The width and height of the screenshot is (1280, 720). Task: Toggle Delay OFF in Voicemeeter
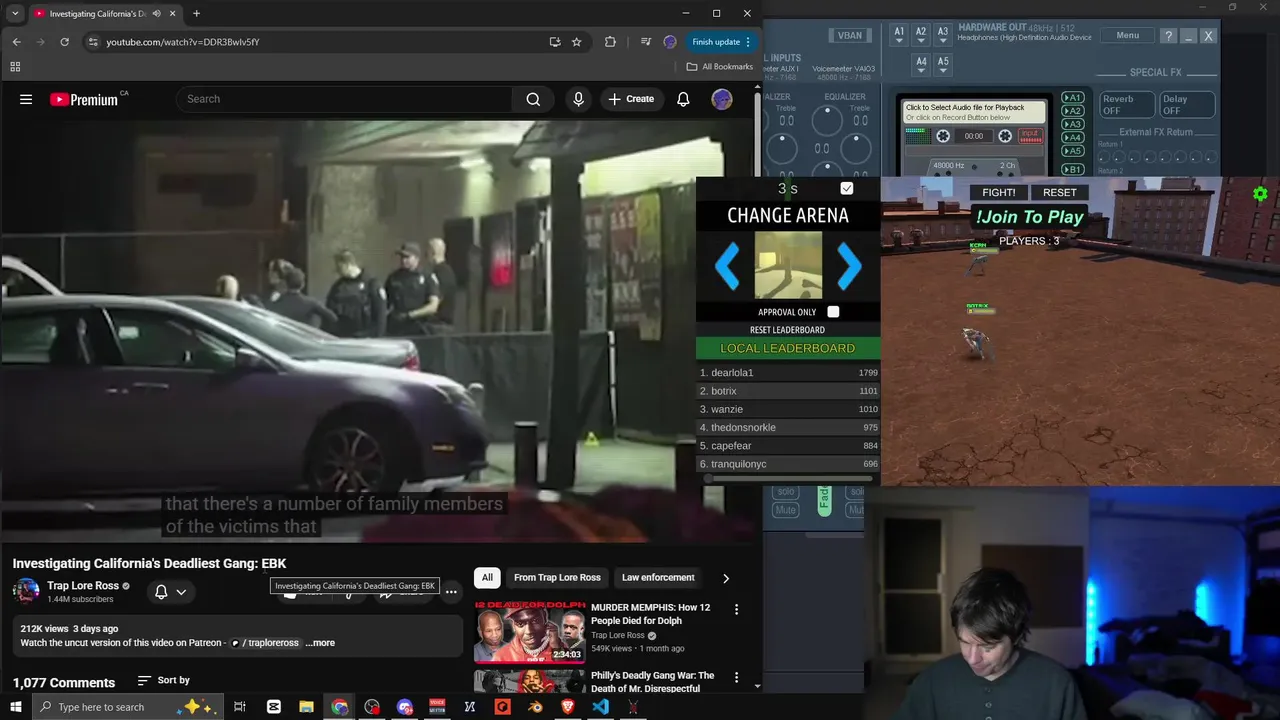[1187, 105]
